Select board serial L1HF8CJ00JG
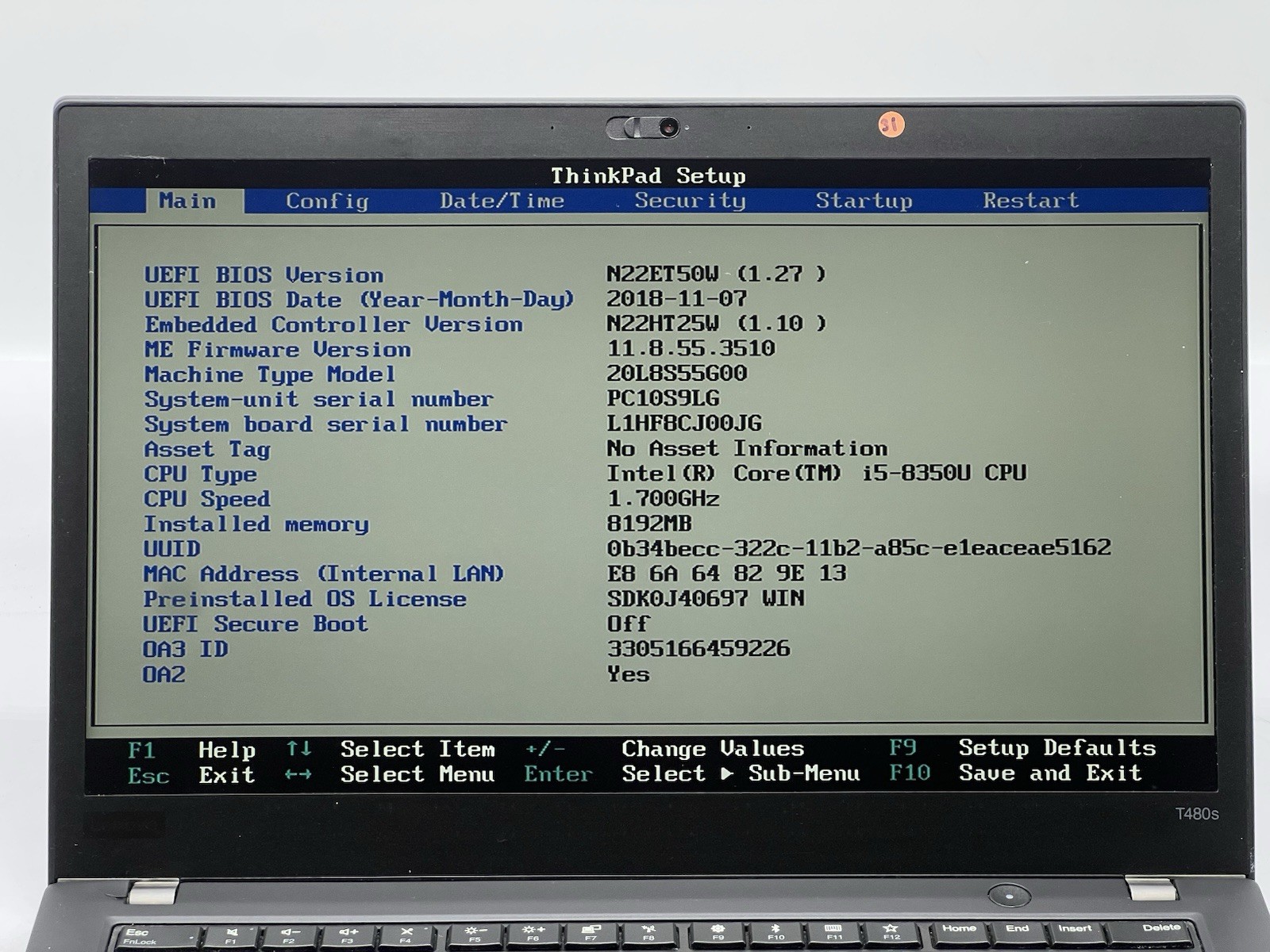Image resolution: width=1270 pixels, height=952 pixels. click(683, 424)
